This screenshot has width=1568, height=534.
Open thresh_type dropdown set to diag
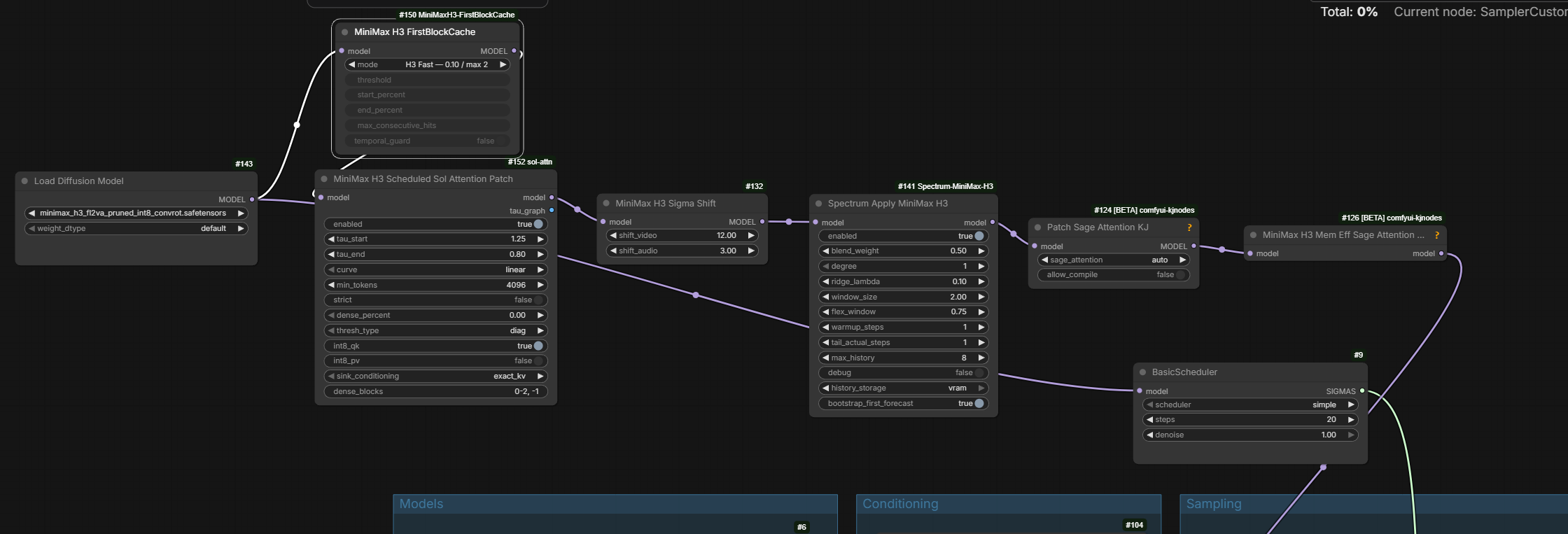click(x=436, y=330)
